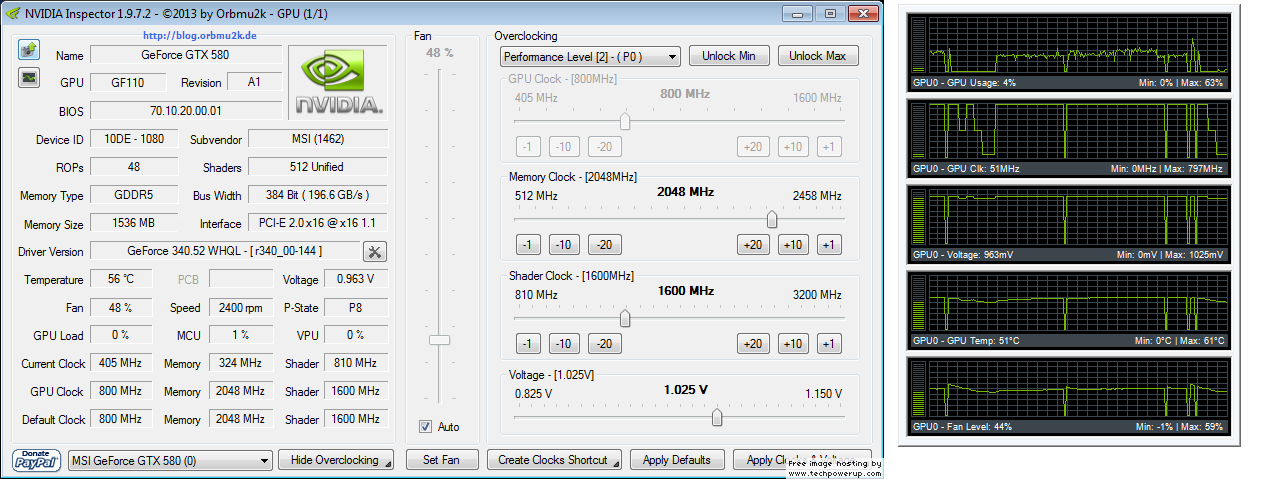Click the Voltage slider handle

717,417
